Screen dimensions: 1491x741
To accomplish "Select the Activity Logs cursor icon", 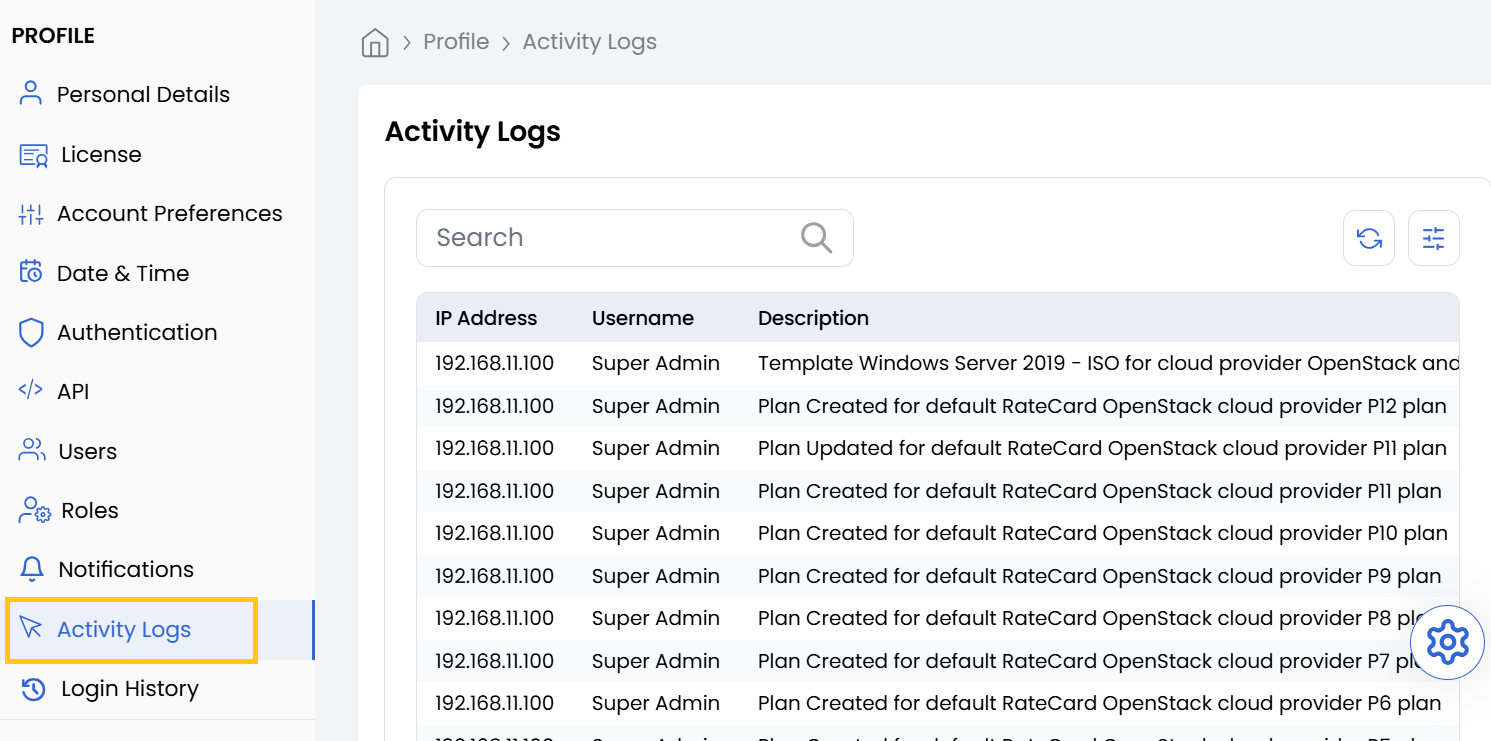I will tap(31, 629).
